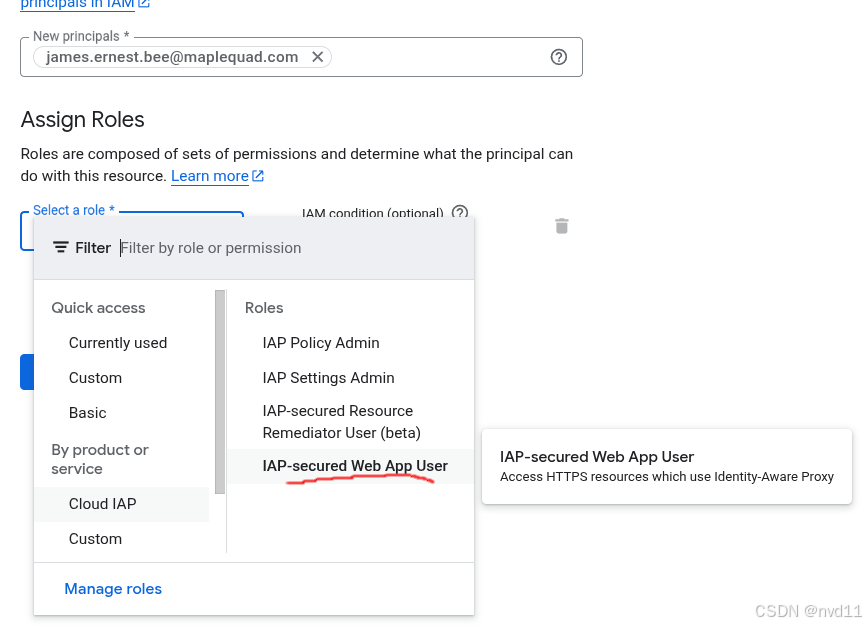The width and height of the screenshot is (866, 626).
Task: Choose IAP-secured Resource Remediator User (beta) role
Action: point(351,422)
